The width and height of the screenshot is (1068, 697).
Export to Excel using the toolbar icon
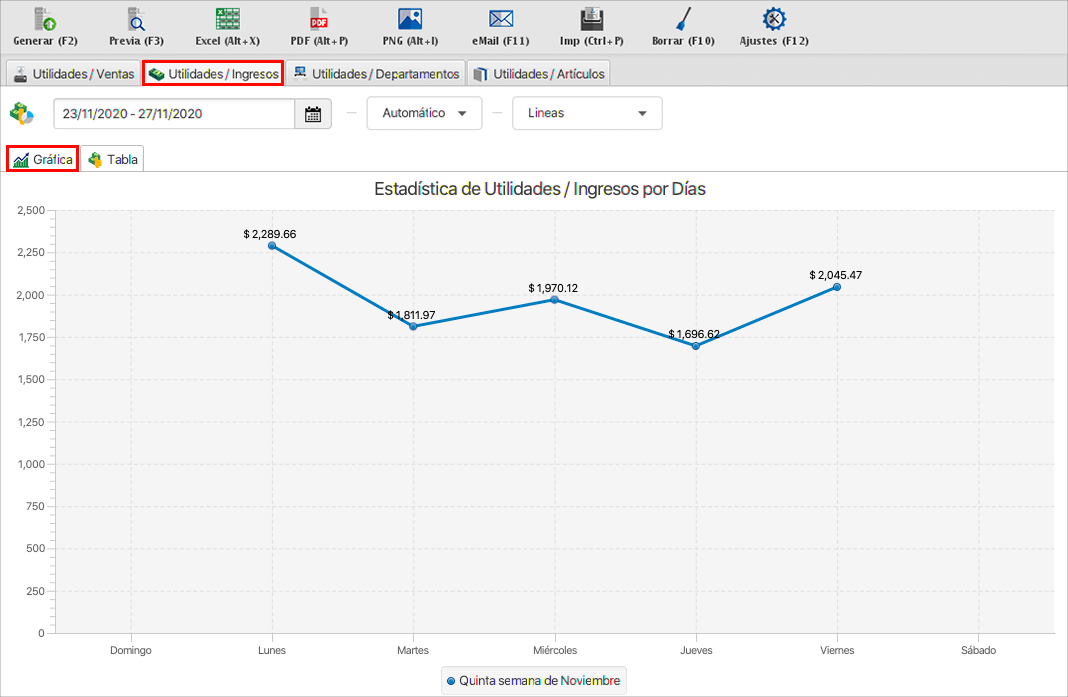(x=227, y=19)
